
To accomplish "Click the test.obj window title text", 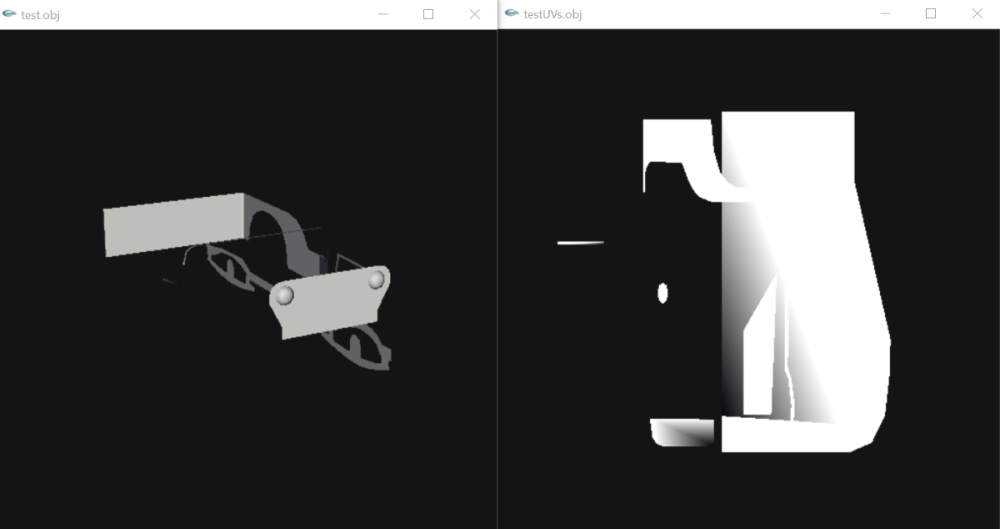I will [x=40, y=15].
